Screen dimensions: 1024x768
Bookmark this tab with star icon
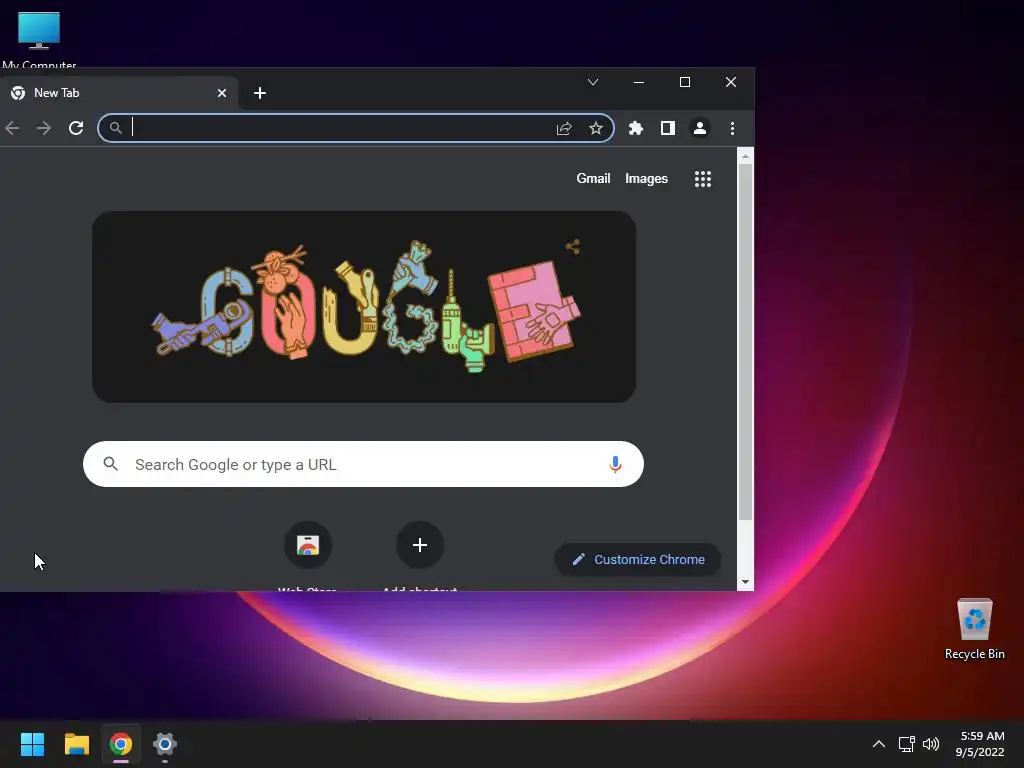click(596, 128)
